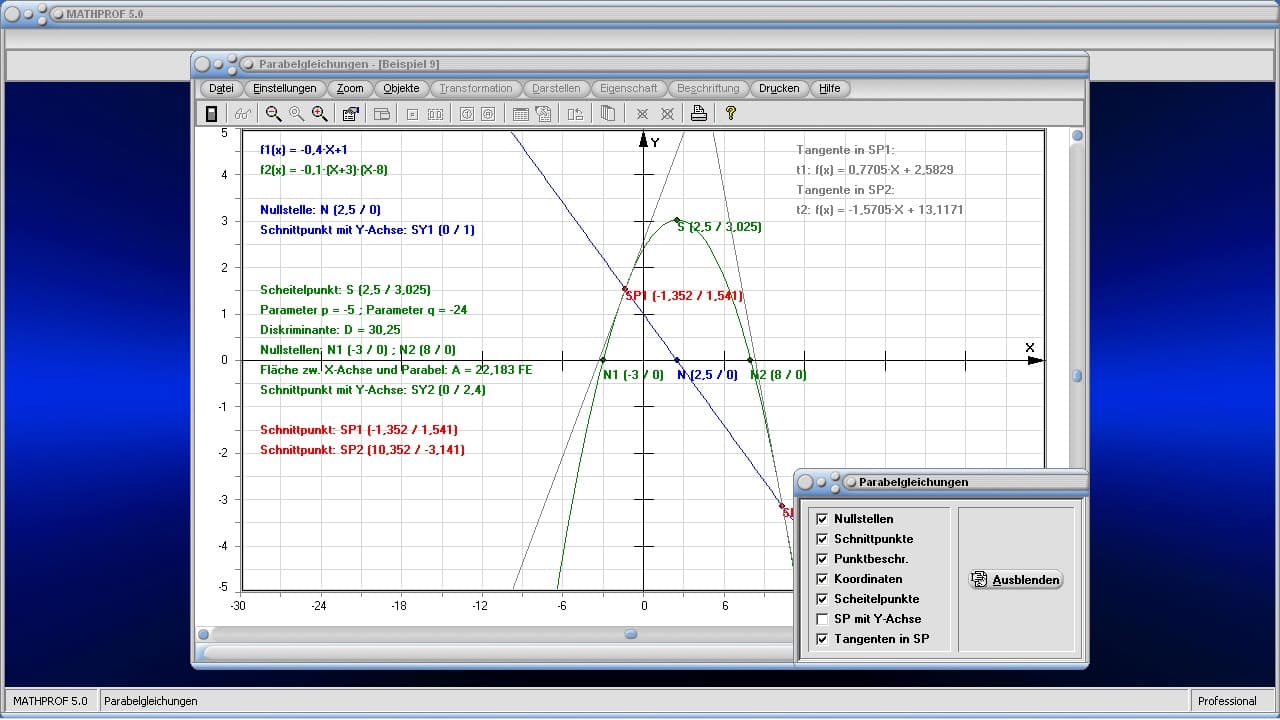Disable the Tangenten in SP checkbox

822,639
